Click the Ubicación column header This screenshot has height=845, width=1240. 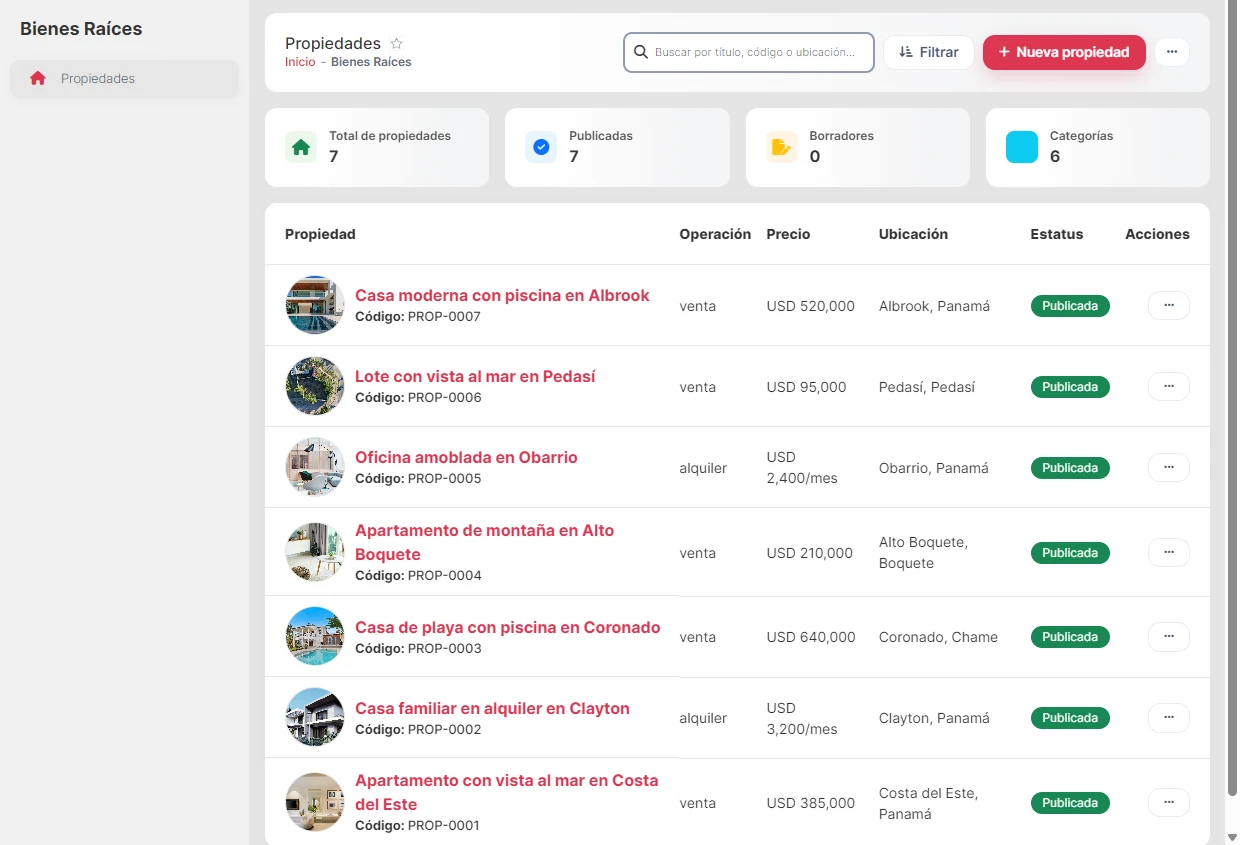point(913,234)
